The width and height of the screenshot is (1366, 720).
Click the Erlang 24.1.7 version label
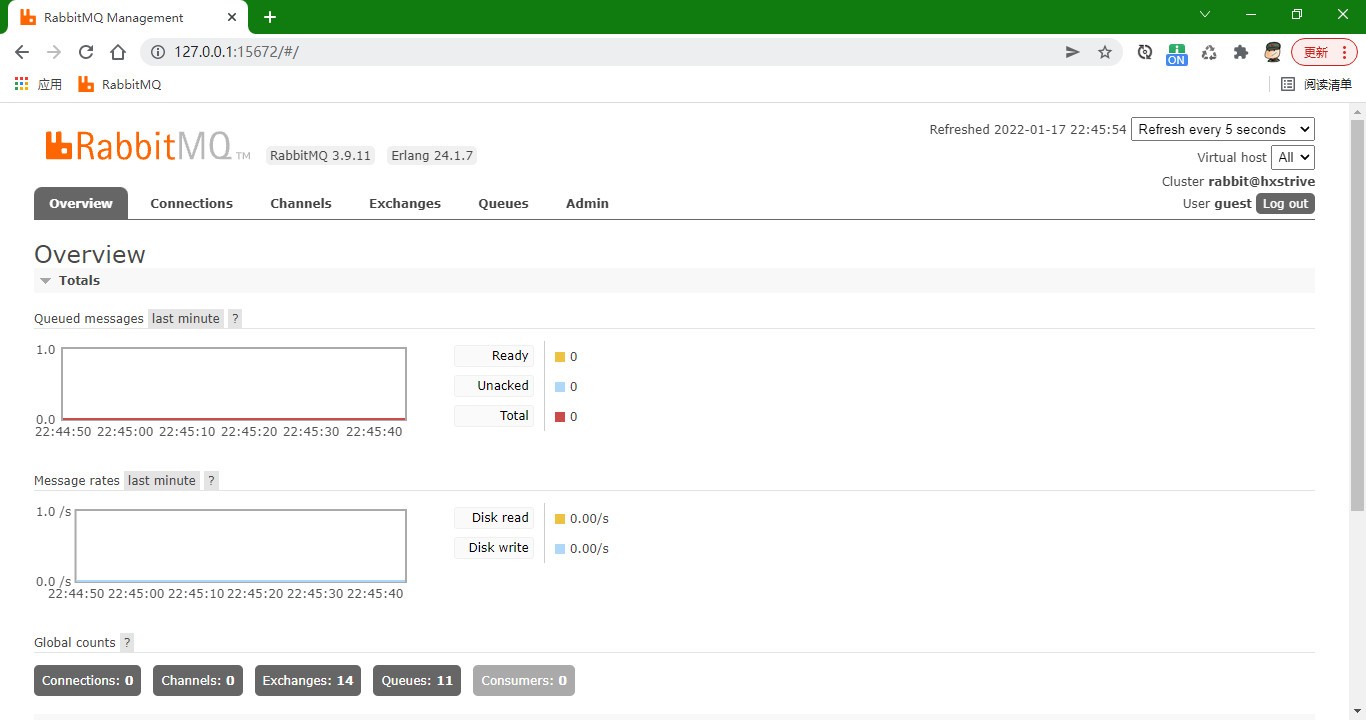[x=432, y=155]
